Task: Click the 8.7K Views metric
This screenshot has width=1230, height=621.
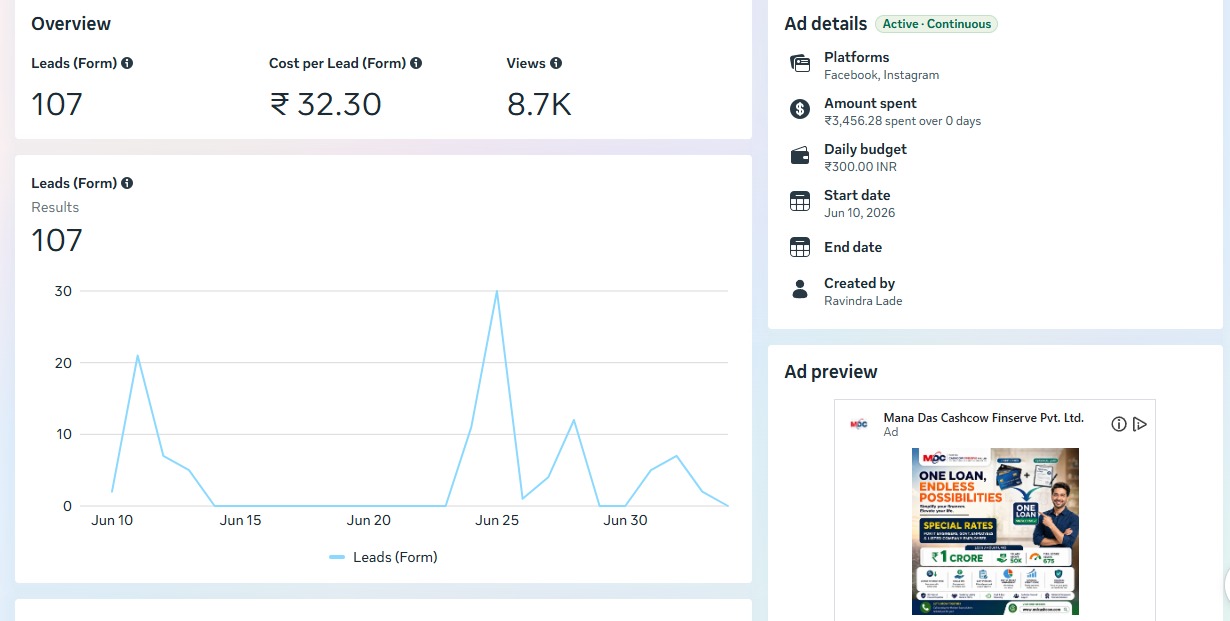Action: click(539, 104)
